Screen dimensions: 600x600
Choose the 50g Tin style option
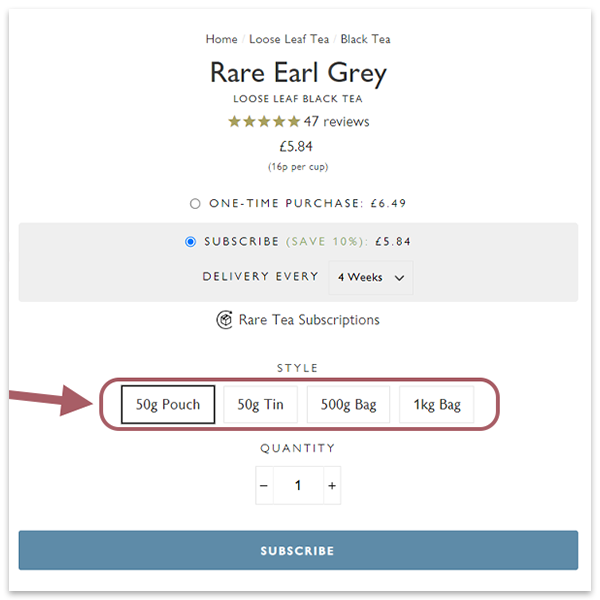261,404
